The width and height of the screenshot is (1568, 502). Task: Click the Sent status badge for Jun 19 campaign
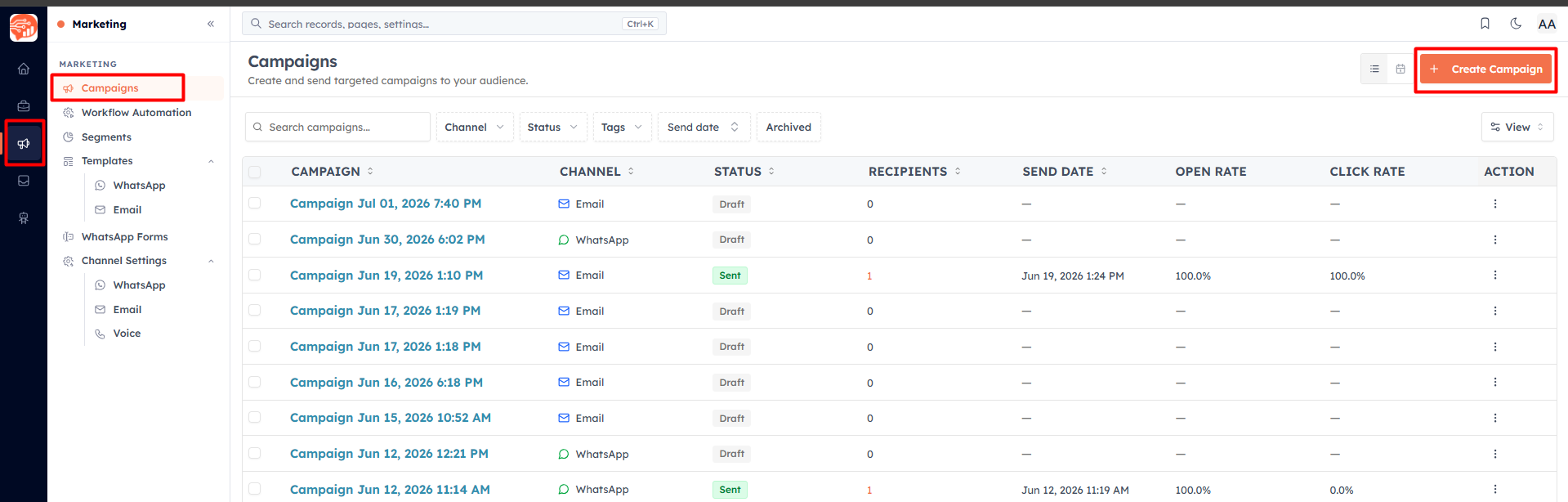[x=730, y=276]
